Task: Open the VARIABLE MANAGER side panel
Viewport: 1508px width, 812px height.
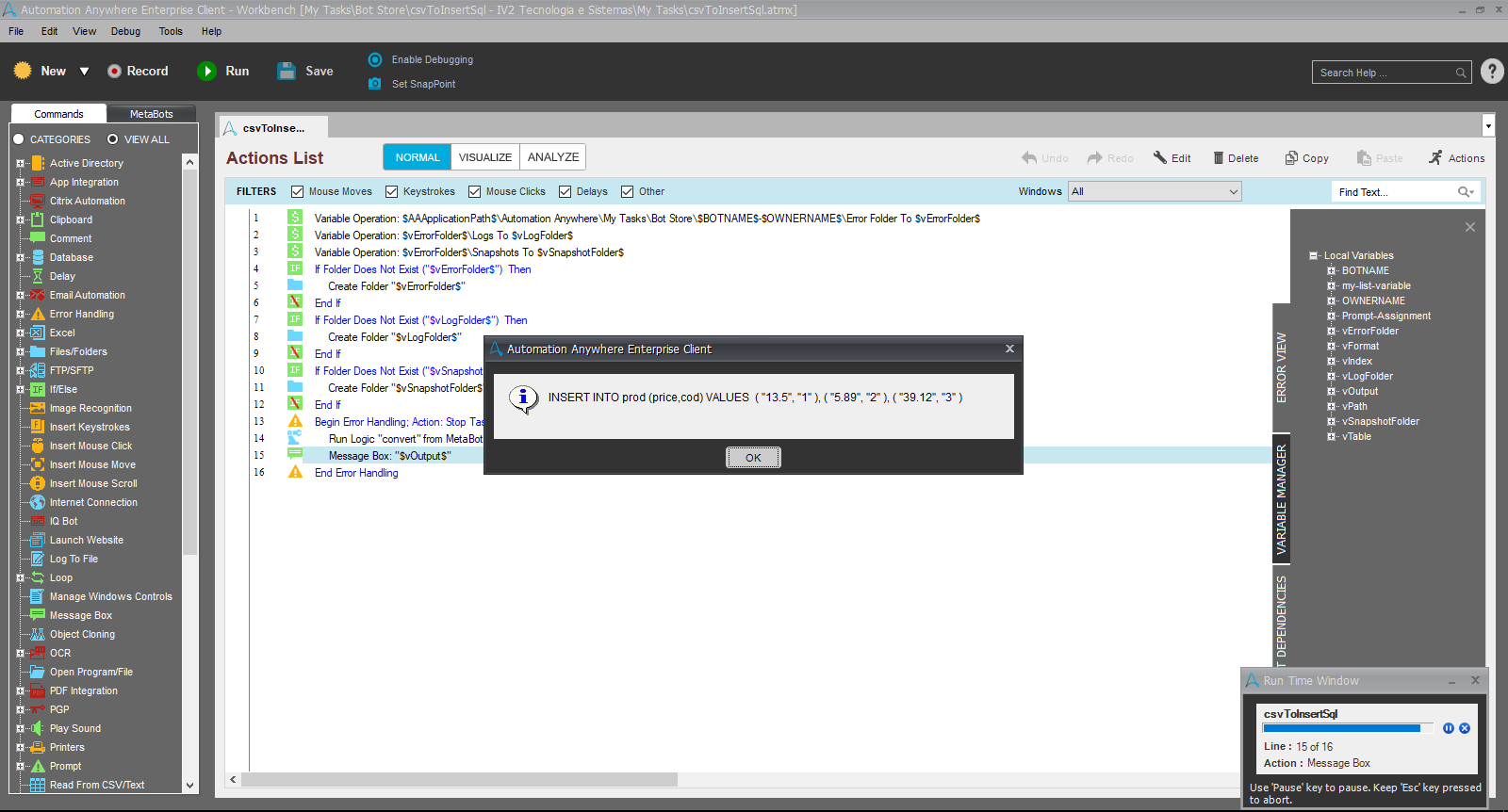Action: tap(1281, 498)
